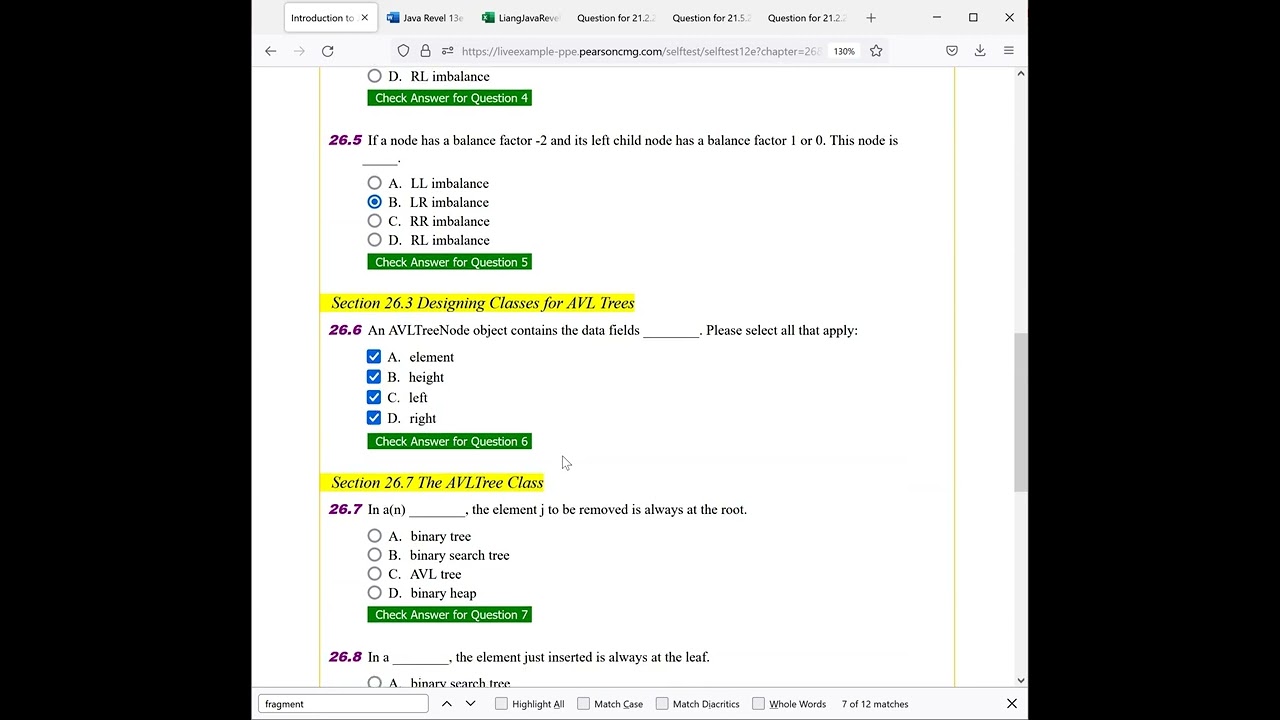Enable Match Diacritics option
The height and width of the screenshot is (720, 1280).
[662, 704]
